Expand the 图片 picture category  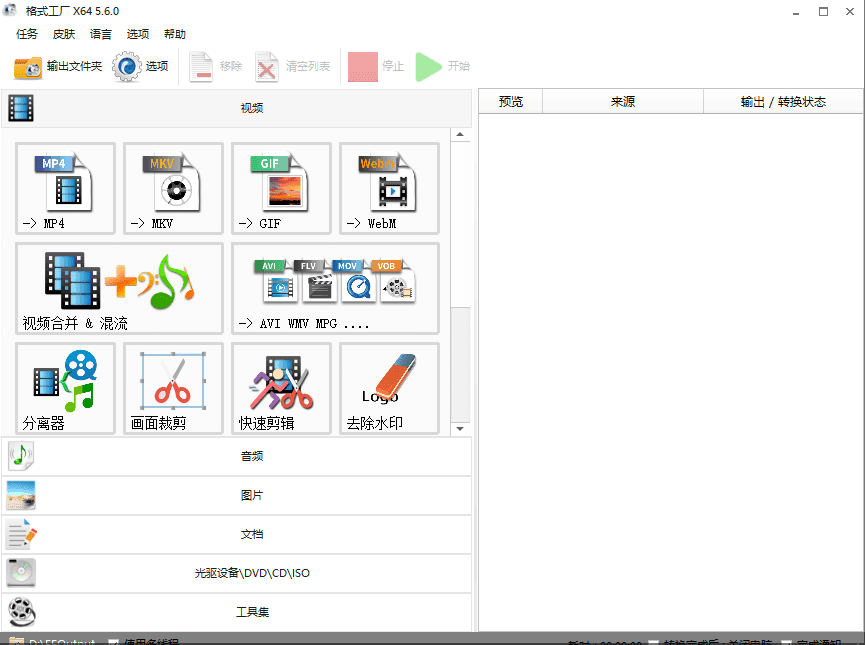251,495
